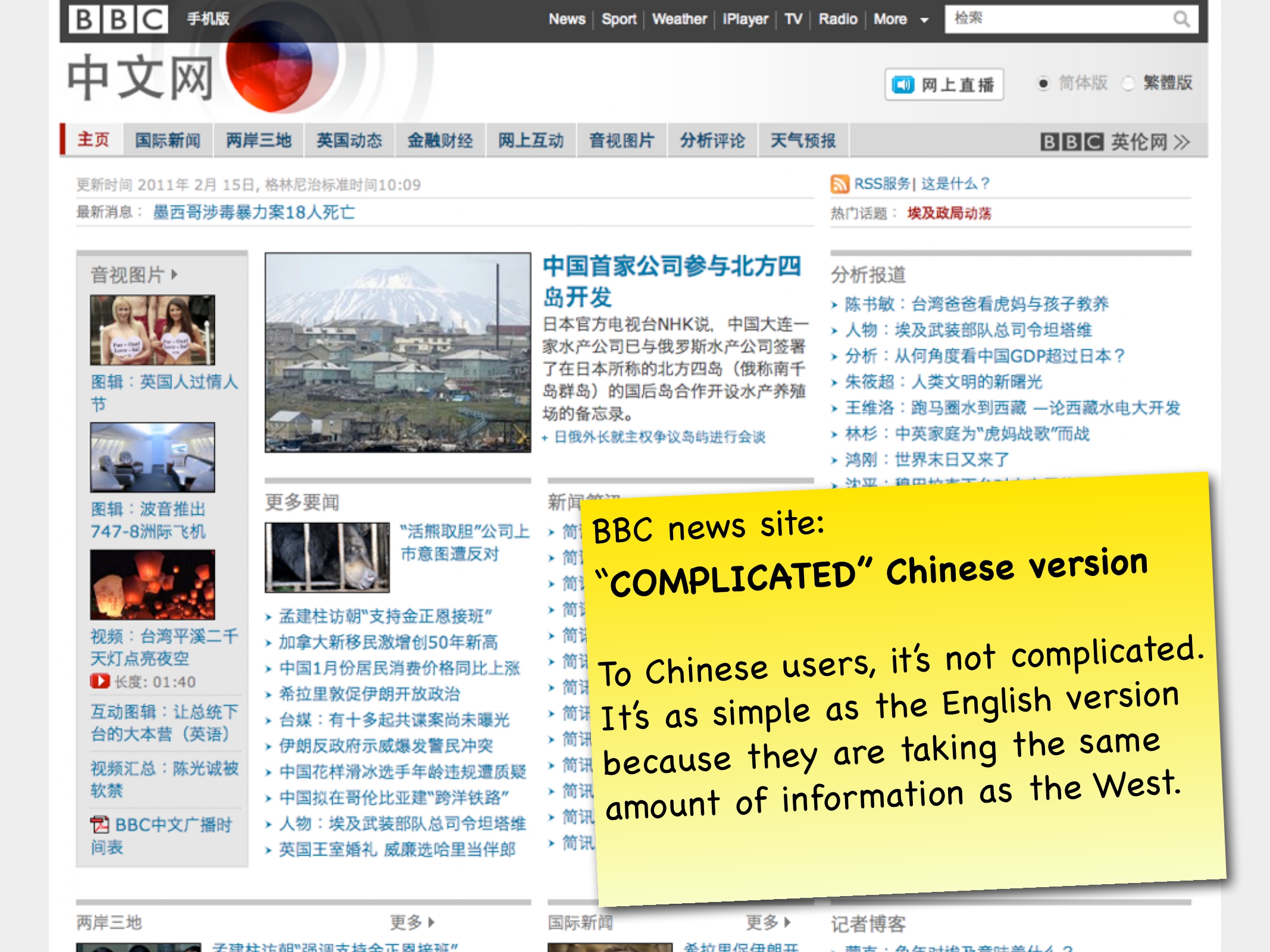Open 中国拟在哥伦比亚建"跨洋铁路" link
Image resolution: width=1270 pixels, height=952 pixels.
pyautogui.click(x=394, y=797)
